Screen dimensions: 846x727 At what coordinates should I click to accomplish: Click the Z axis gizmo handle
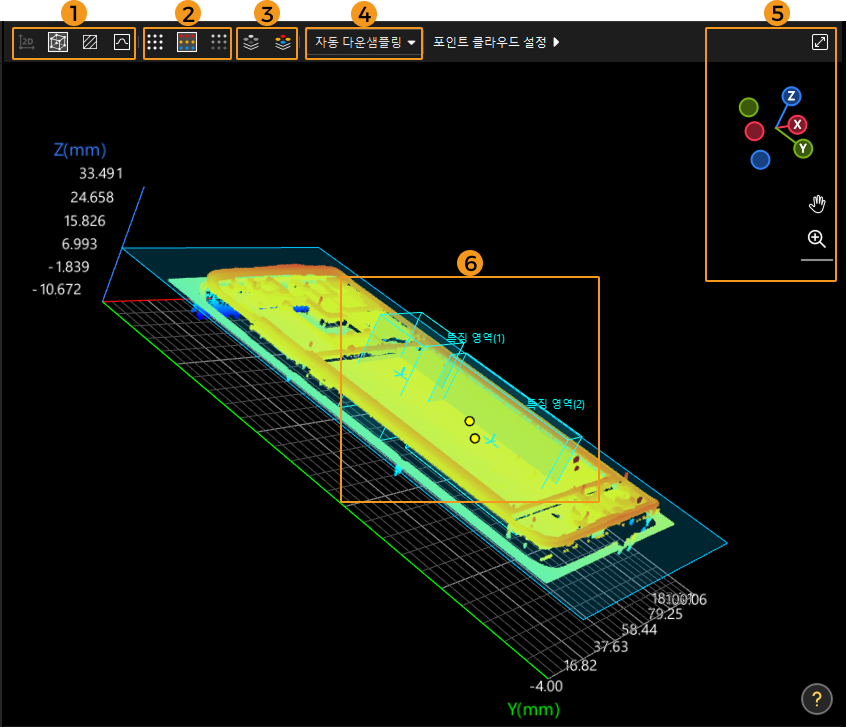[x=791, y=96]
